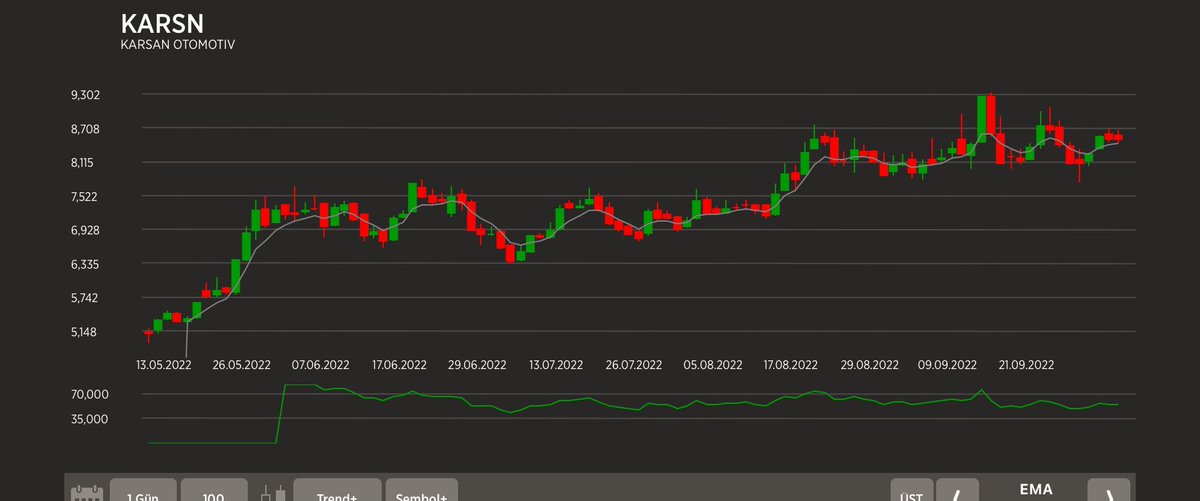Screen dimensions: 1200x501
Task: Select the 6,335 price axis label
Action: (85, 264)
